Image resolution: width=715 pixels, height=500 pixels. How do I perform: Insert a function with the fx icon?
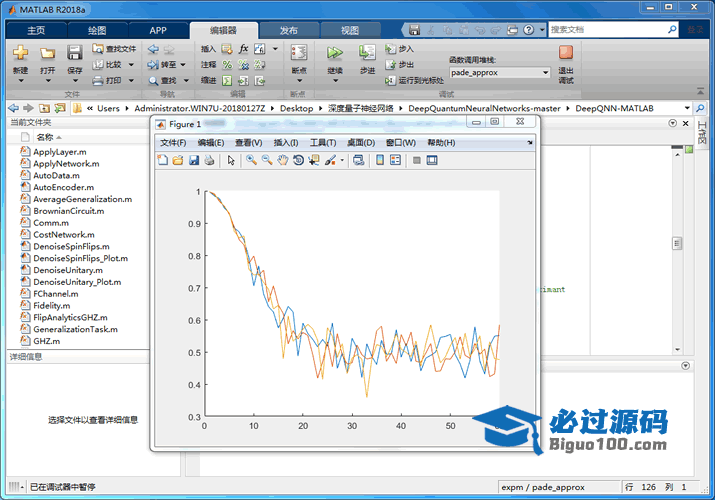244,48
